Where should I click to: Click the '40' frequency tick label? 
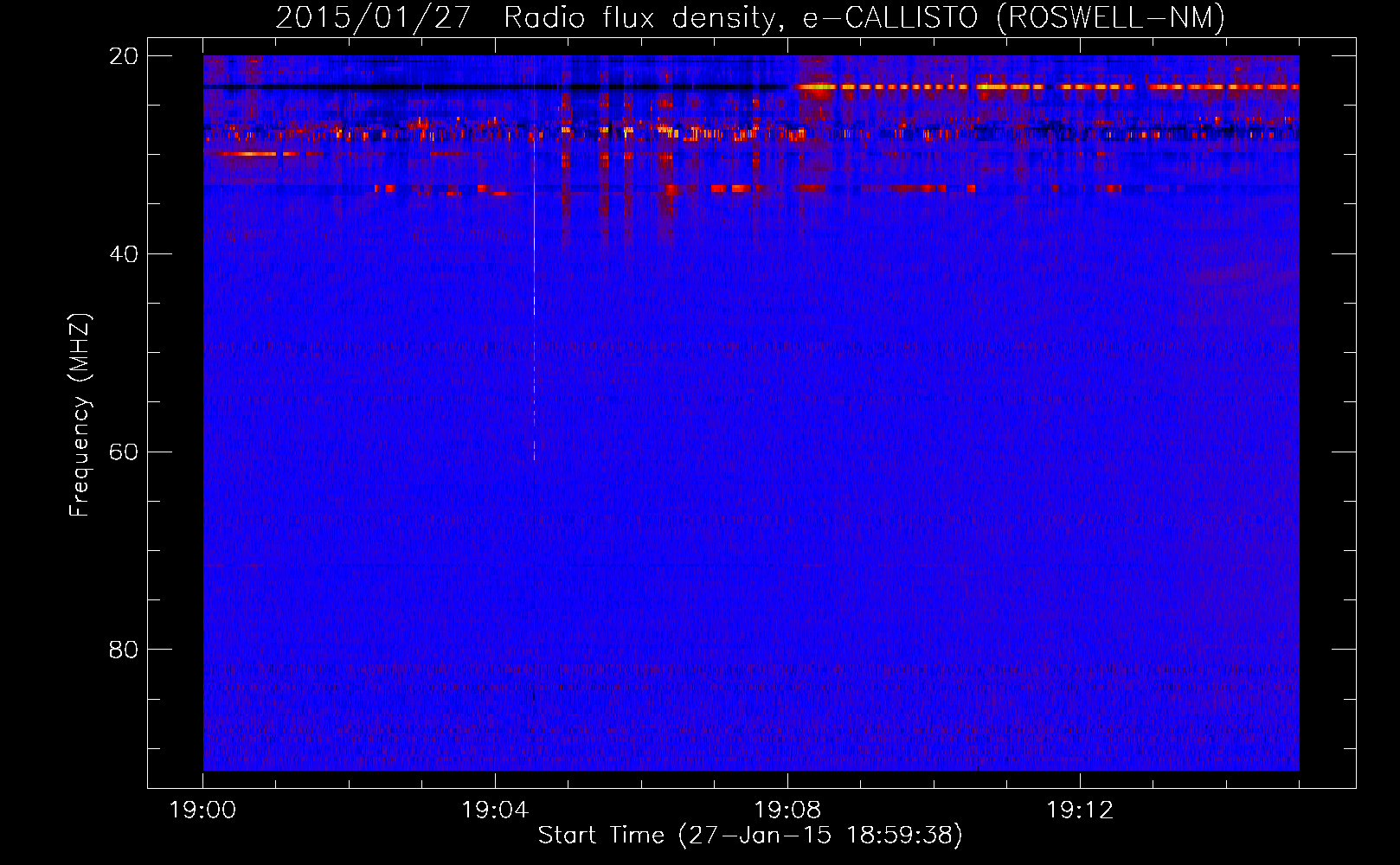pyautogui.click(x=124, y=254)
